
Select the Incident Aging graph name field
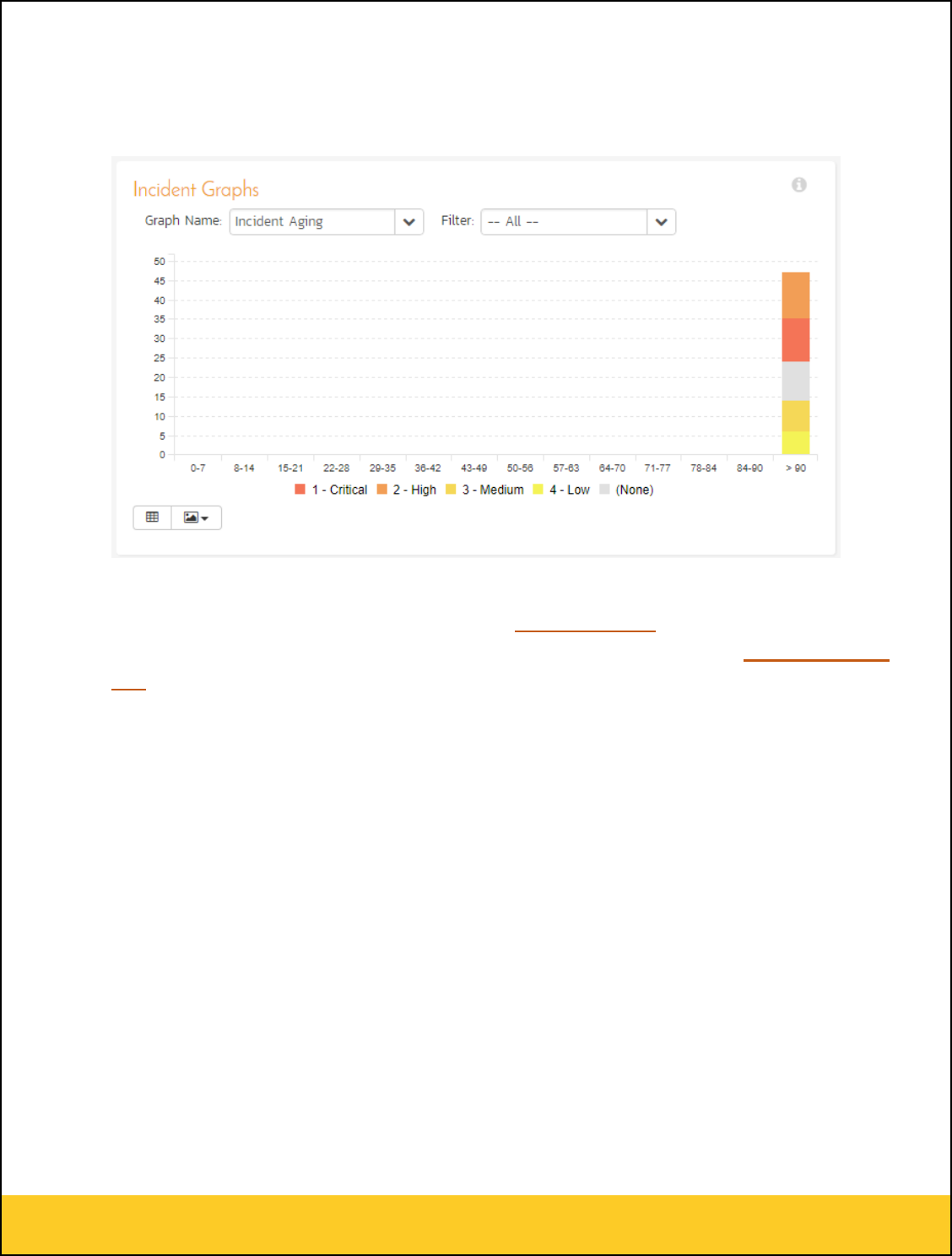312,222
